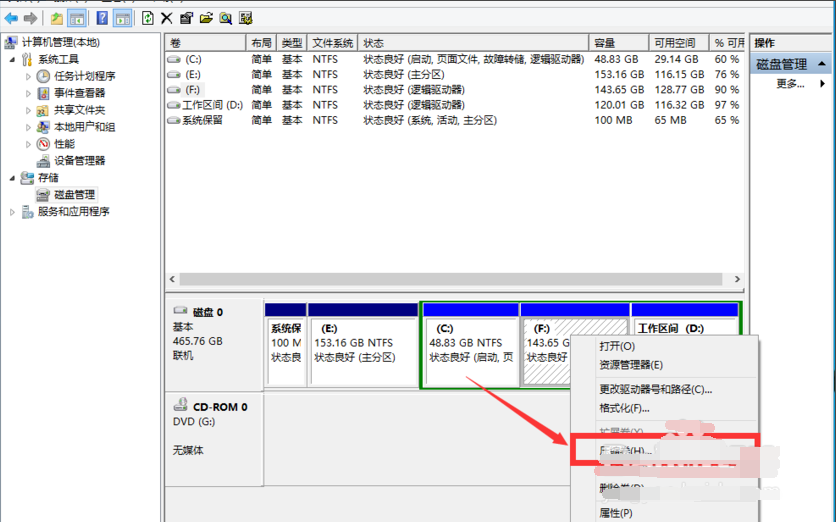836x522 pixels.
Task: Sort by the 卷 column header
Action: pyautogui.click(x=205, y=43)
